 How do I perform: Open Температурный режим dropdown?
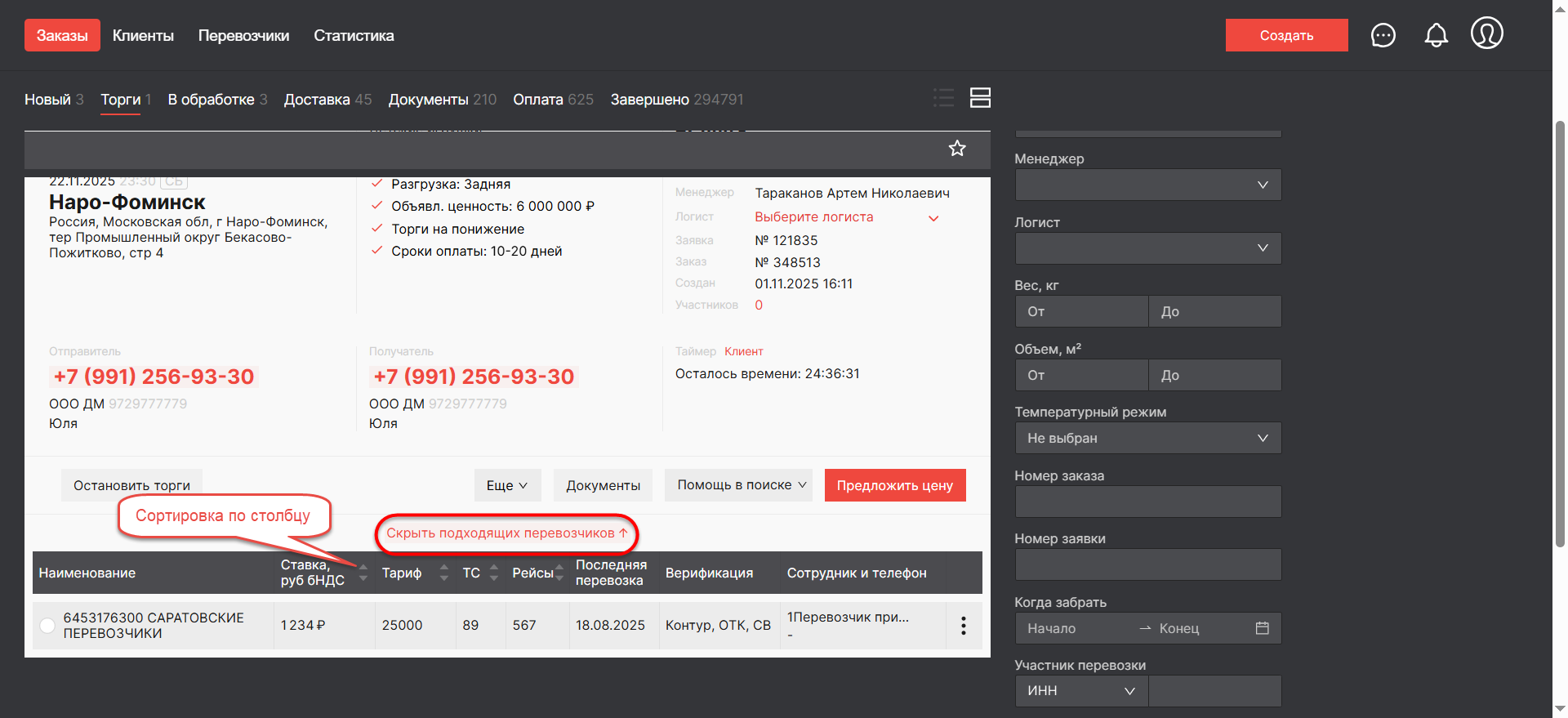pos(1147,439)
